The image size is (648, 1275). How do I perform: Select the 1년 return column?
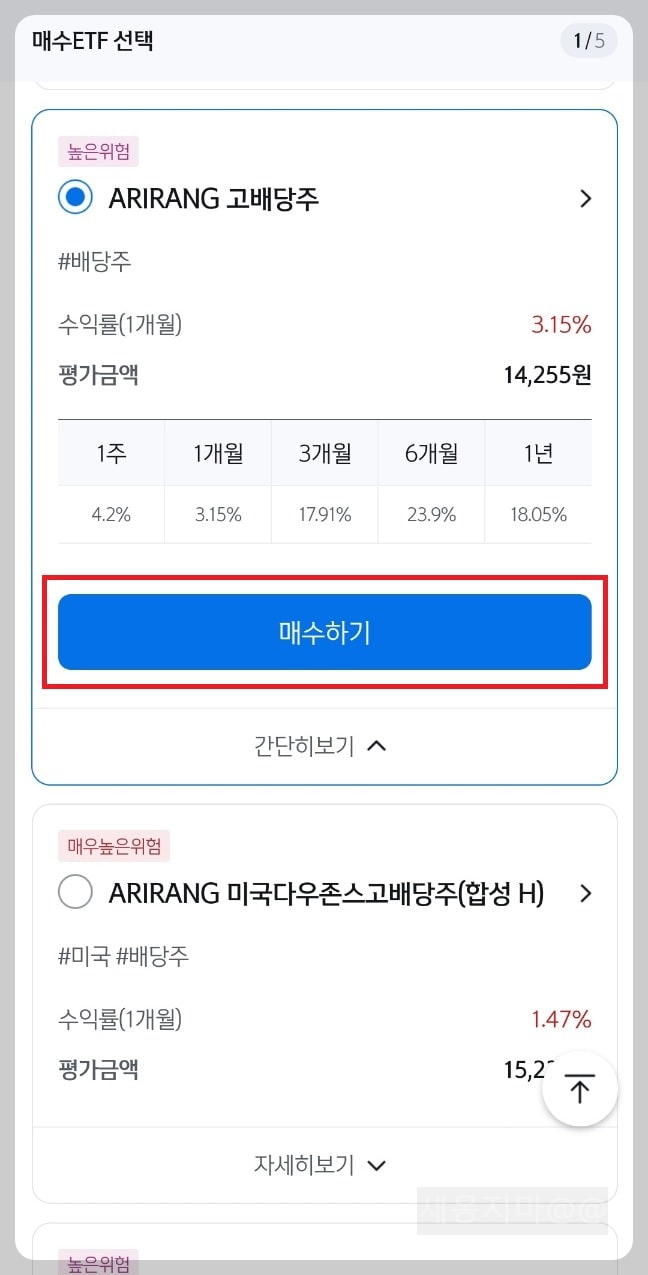coord(537,452)
